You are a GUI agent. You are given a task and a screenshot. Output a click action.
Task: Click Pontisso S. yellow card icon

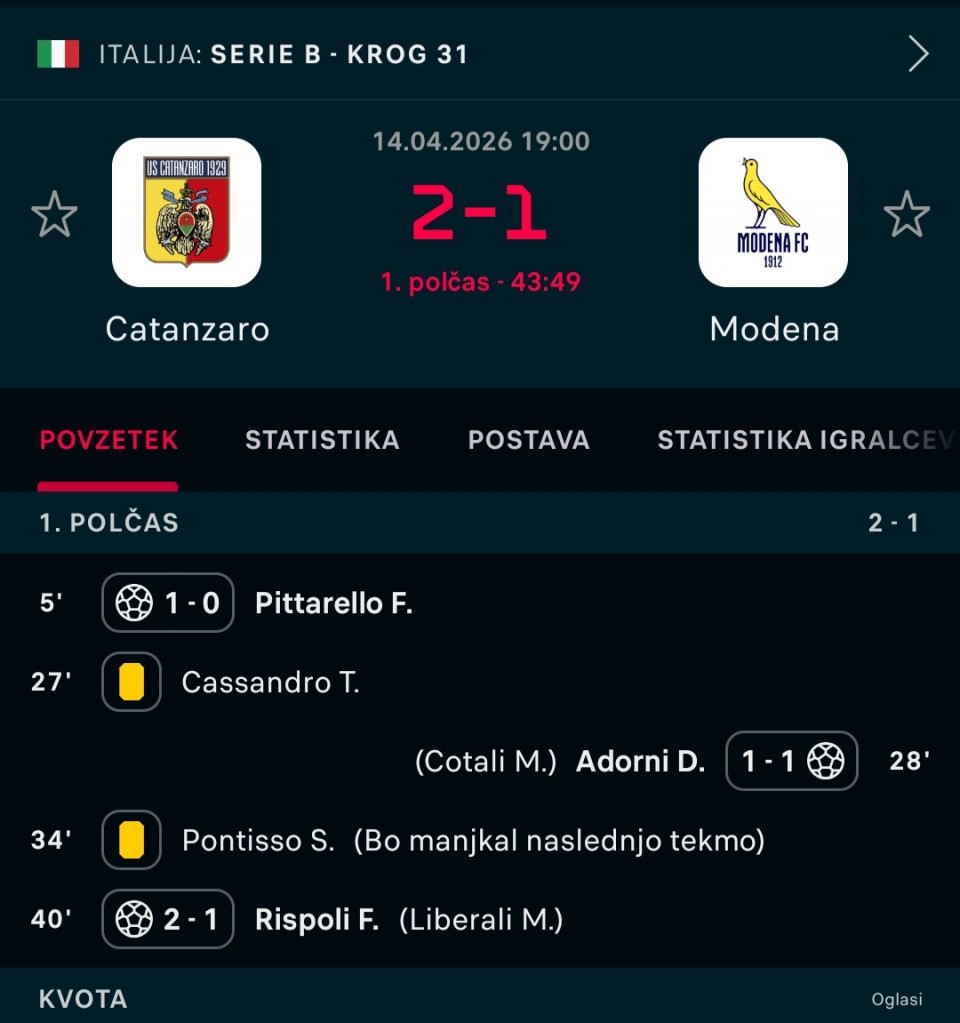click(132, 841)
